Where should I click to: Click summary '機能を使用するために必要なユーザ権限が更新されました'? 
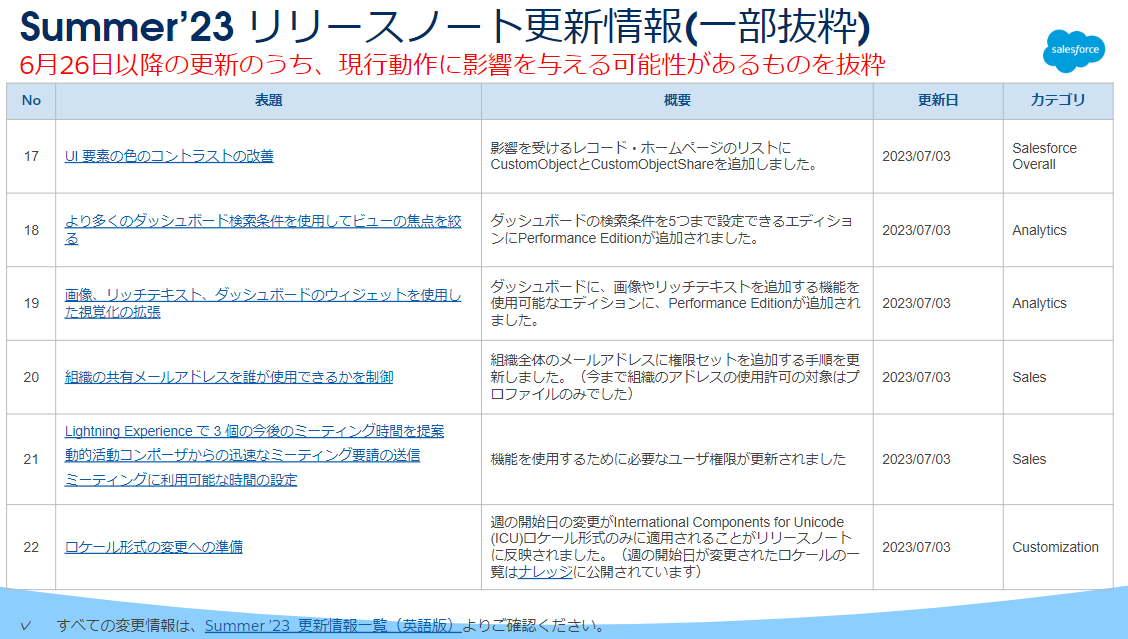668,459
